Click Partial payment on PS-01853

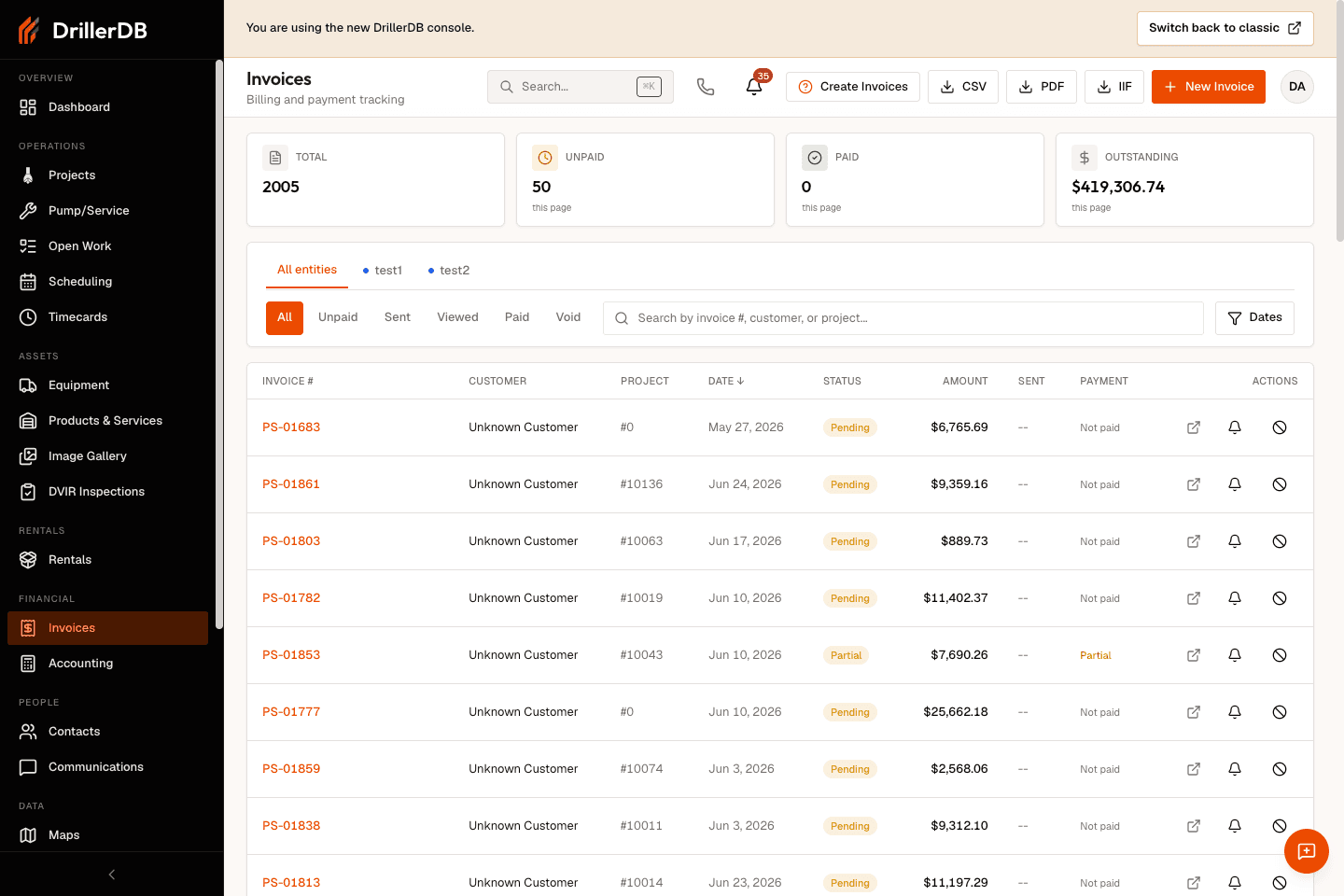1096,655
